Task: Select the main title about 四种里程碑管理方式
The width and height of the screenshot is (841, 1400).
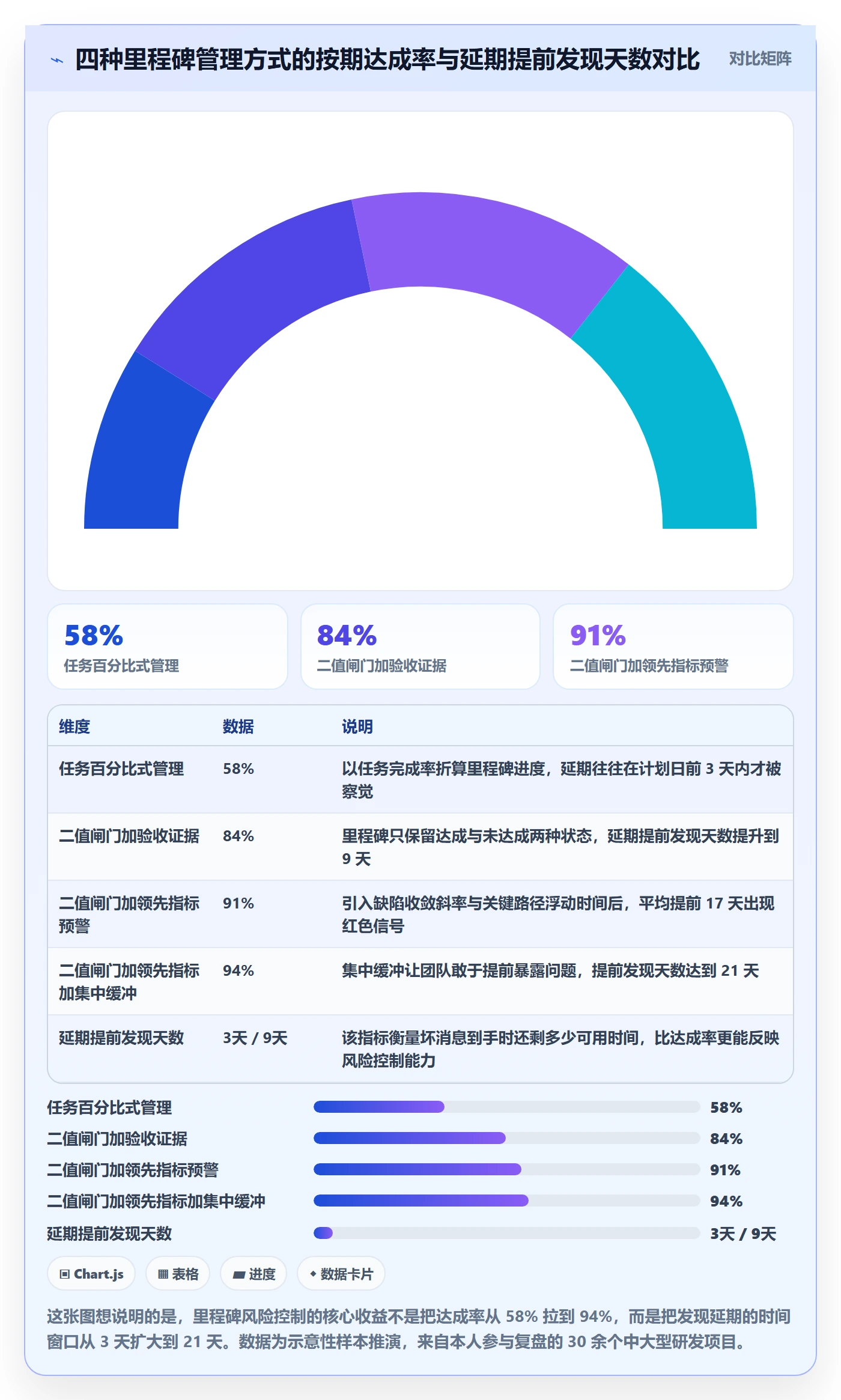Action: point(387,59)
